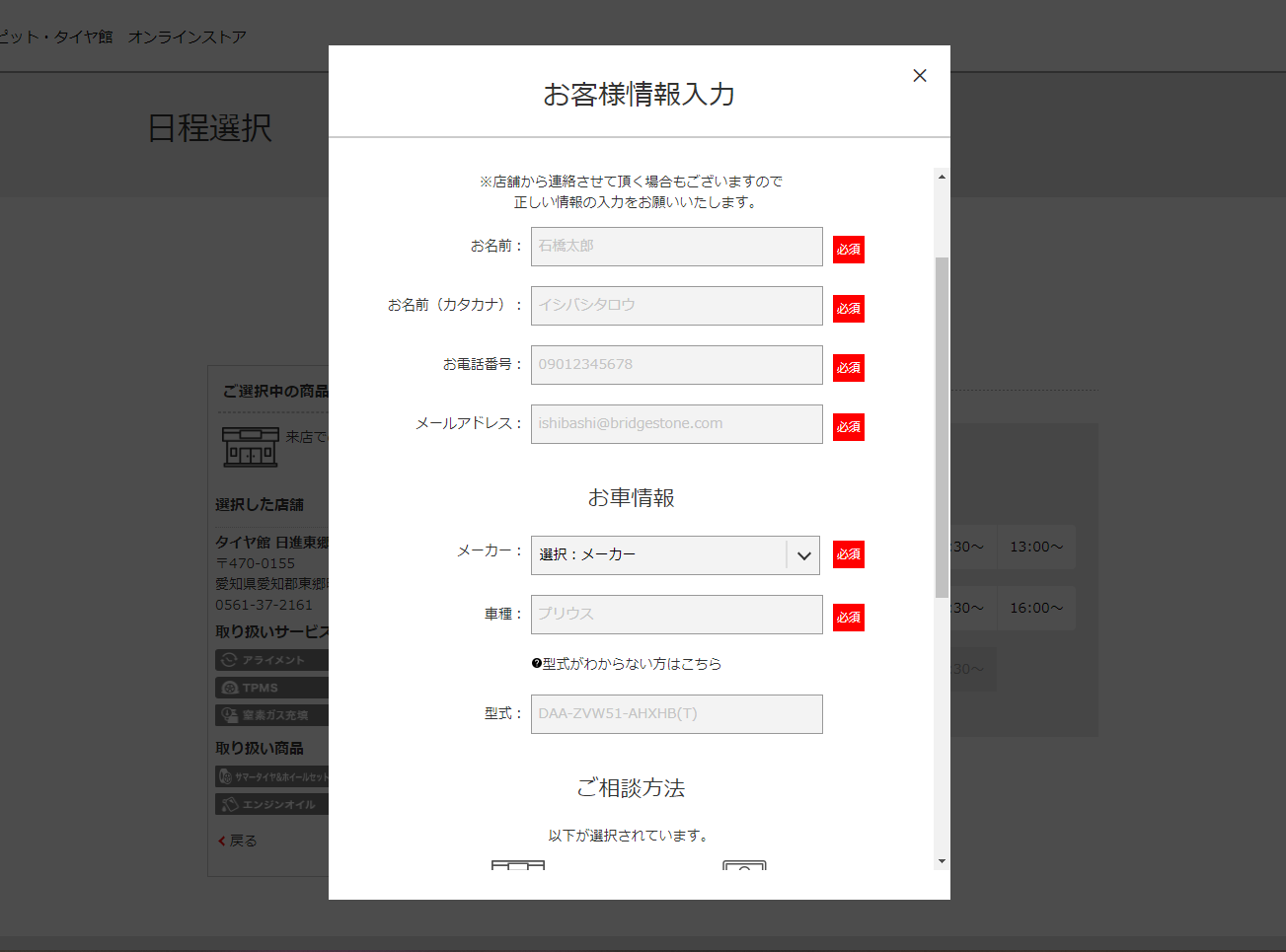1286x952 pixels.
Task: Click the store building icon
Action: pos(251,447)
